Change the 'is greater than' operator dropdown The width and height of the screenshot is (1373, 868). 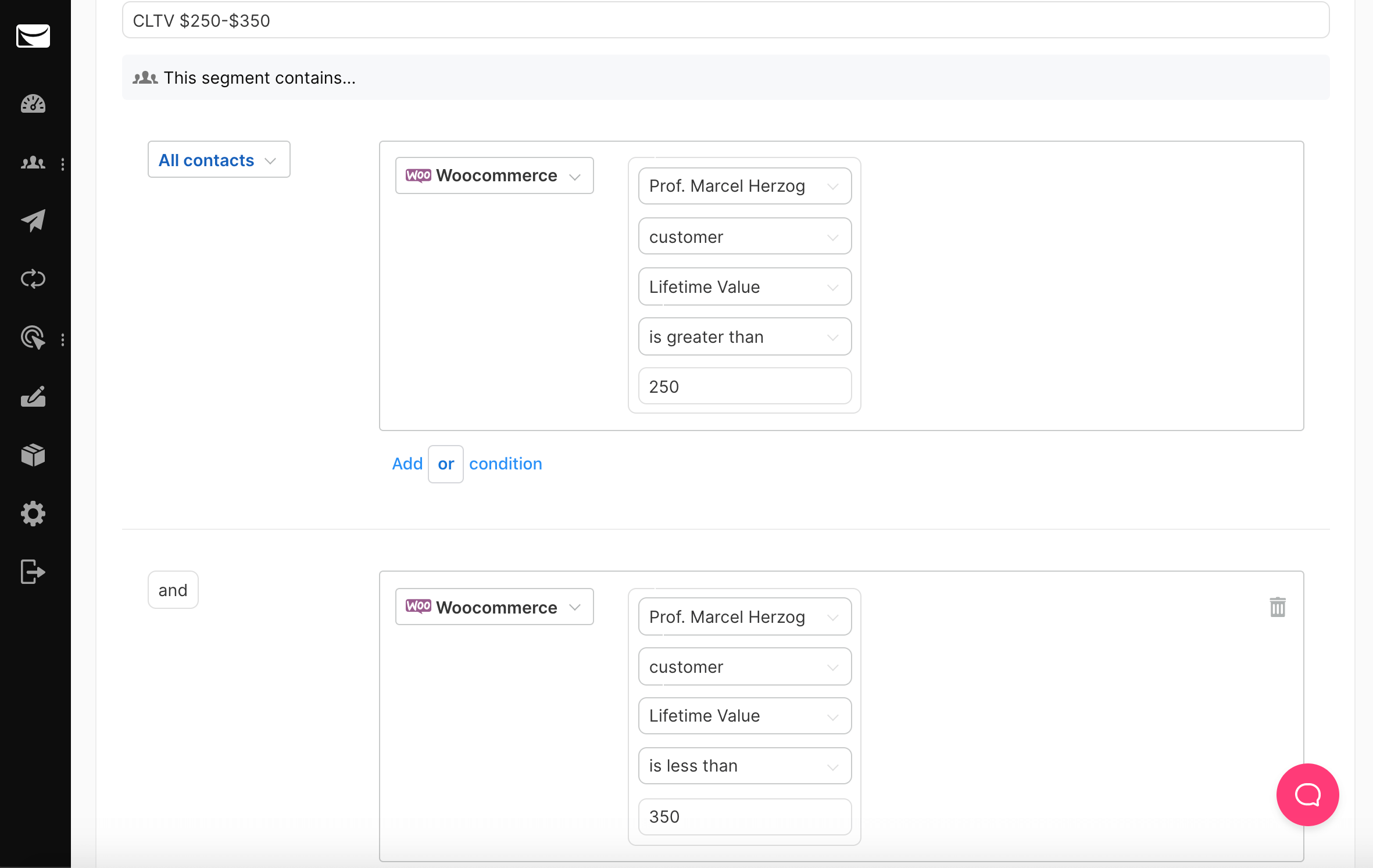coord(745,337)
